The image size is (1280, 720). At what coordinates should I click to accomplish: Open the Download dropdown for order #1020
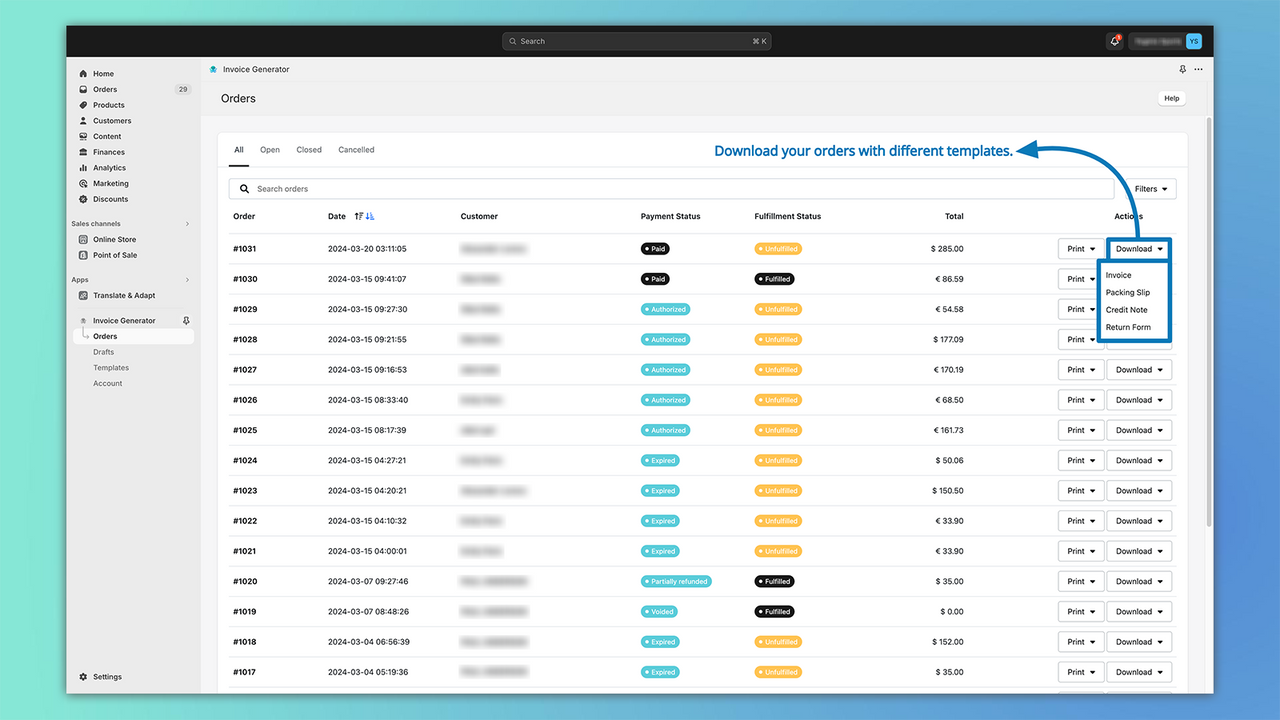click(1139, 581)
